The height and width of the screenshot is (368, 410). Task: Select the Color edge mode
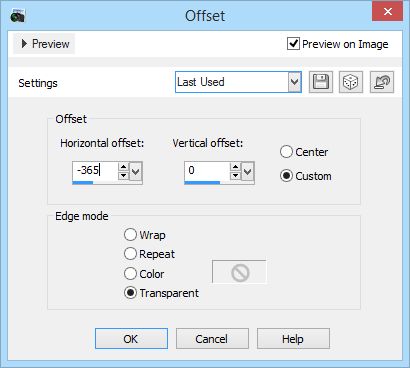coord(130,274)
